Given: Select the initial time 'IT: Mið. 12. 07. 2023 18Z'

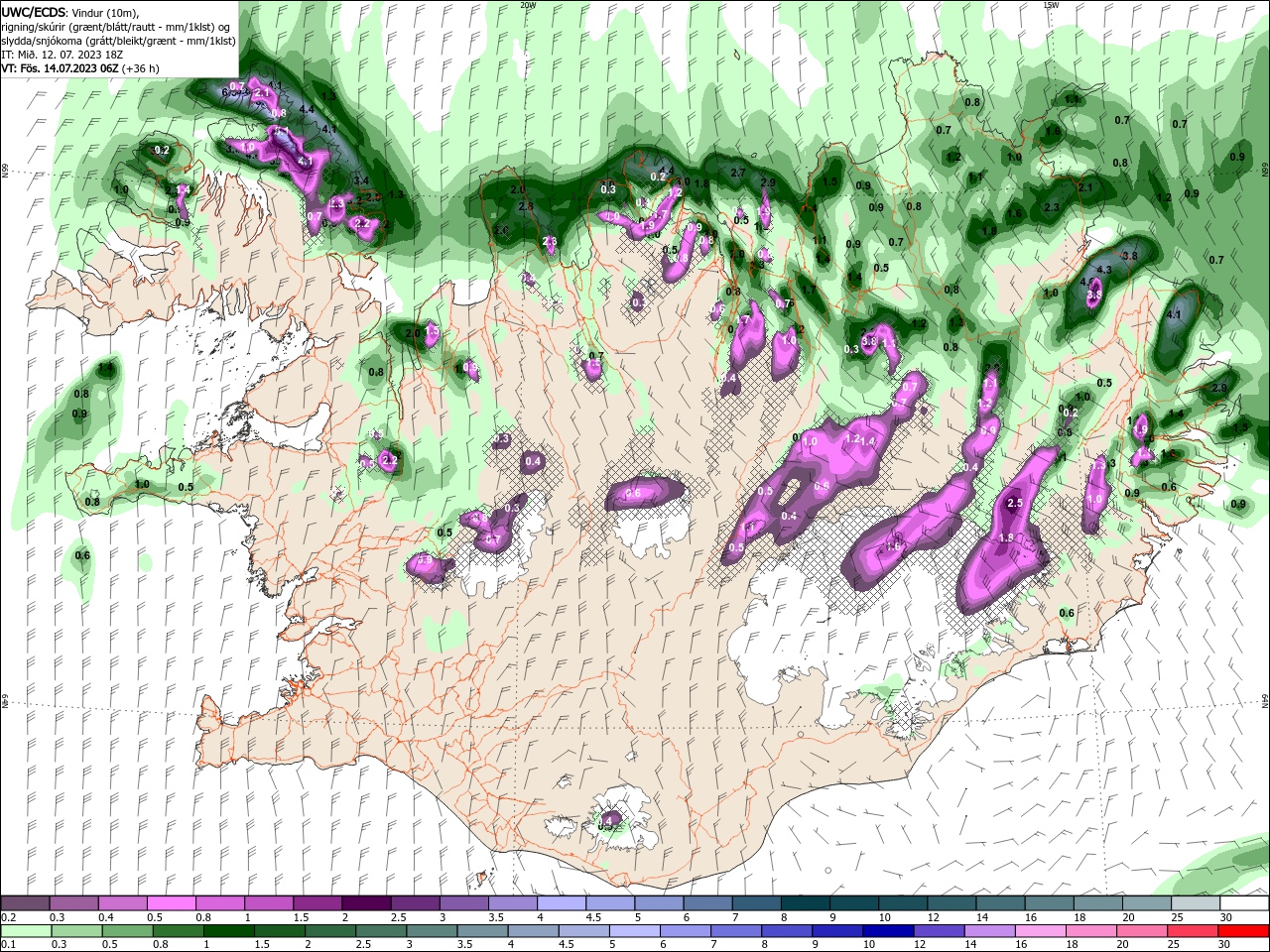Looking at the screenshot, I should (63, 55).
